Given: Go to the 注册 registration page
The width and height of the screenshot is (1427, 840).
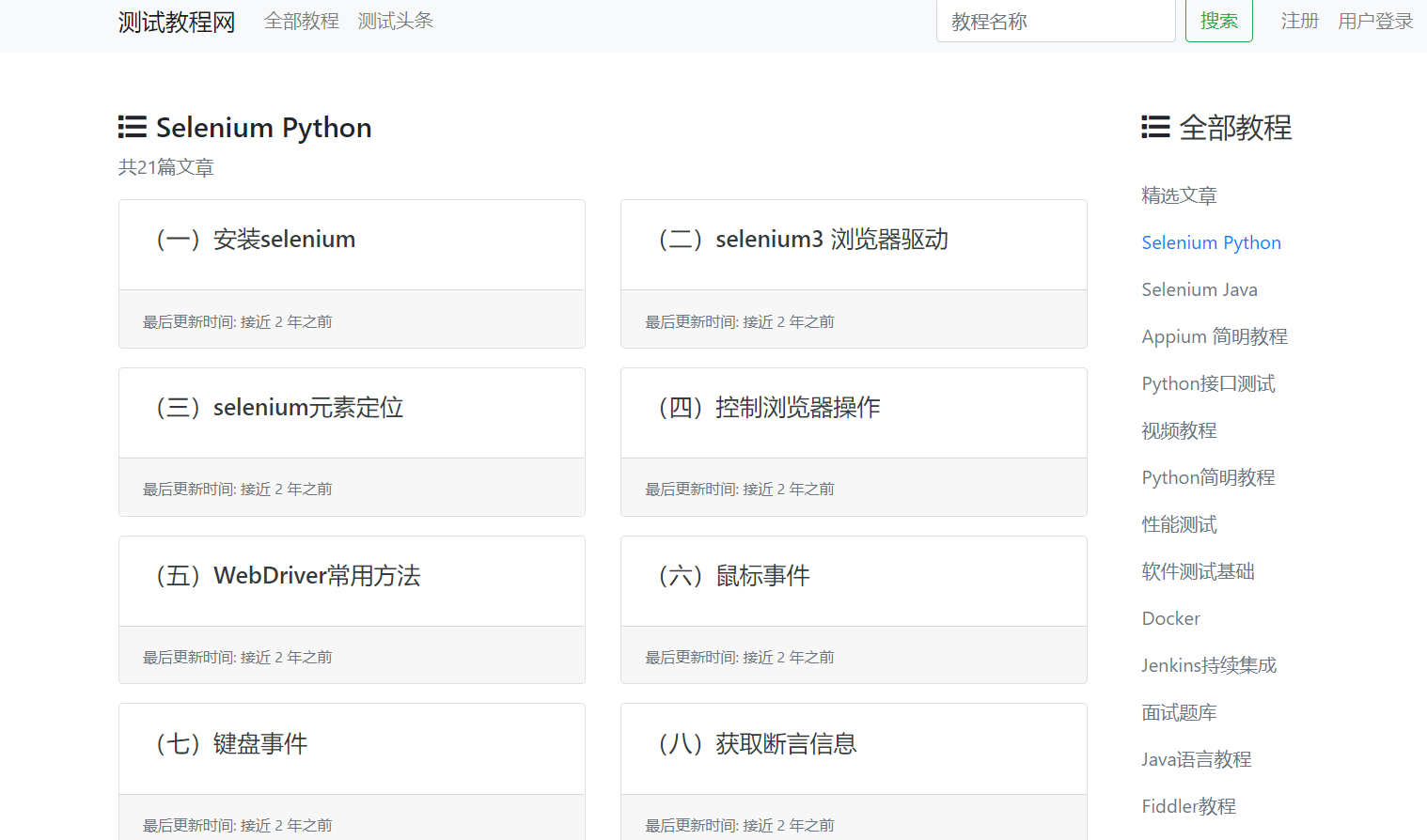Looking at the screenshot, I should tap(1299, 21).
